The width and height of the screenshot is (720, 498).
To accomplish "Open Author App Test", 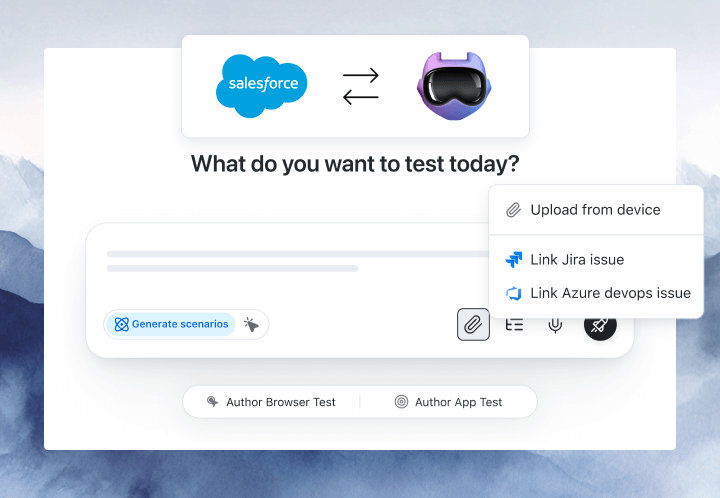I will (x=449, y=402).
